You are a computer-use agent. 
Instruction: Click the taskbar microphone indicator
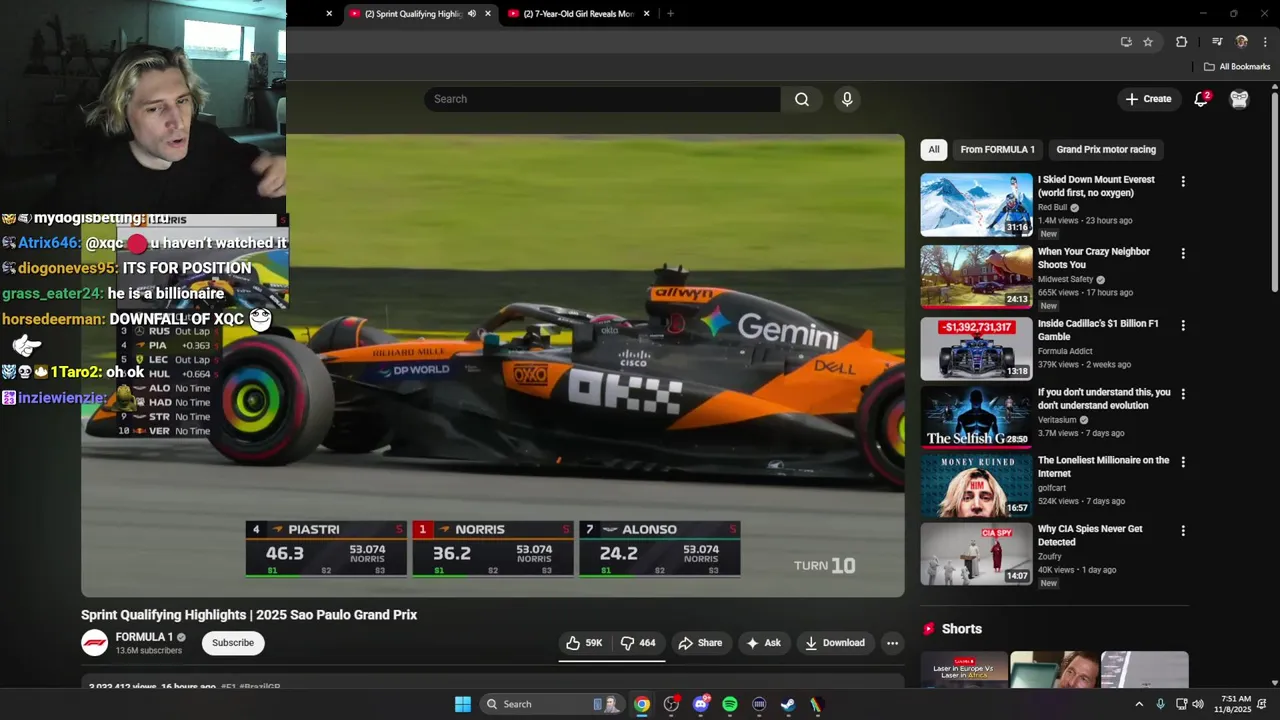pos(1160,704)
